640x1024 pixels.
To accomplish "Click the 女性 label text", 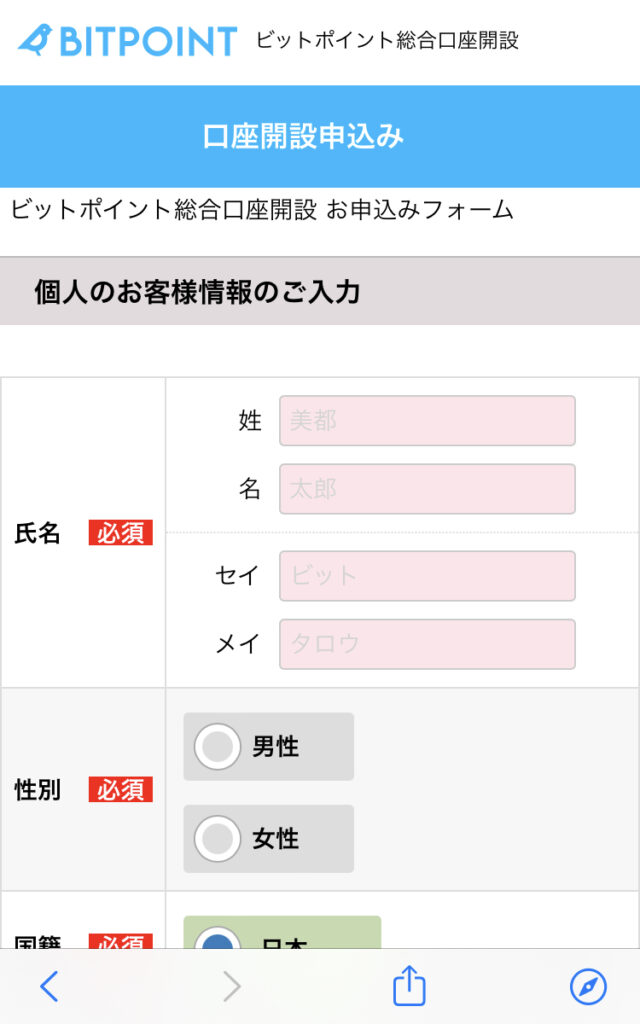I will point(276,839).
